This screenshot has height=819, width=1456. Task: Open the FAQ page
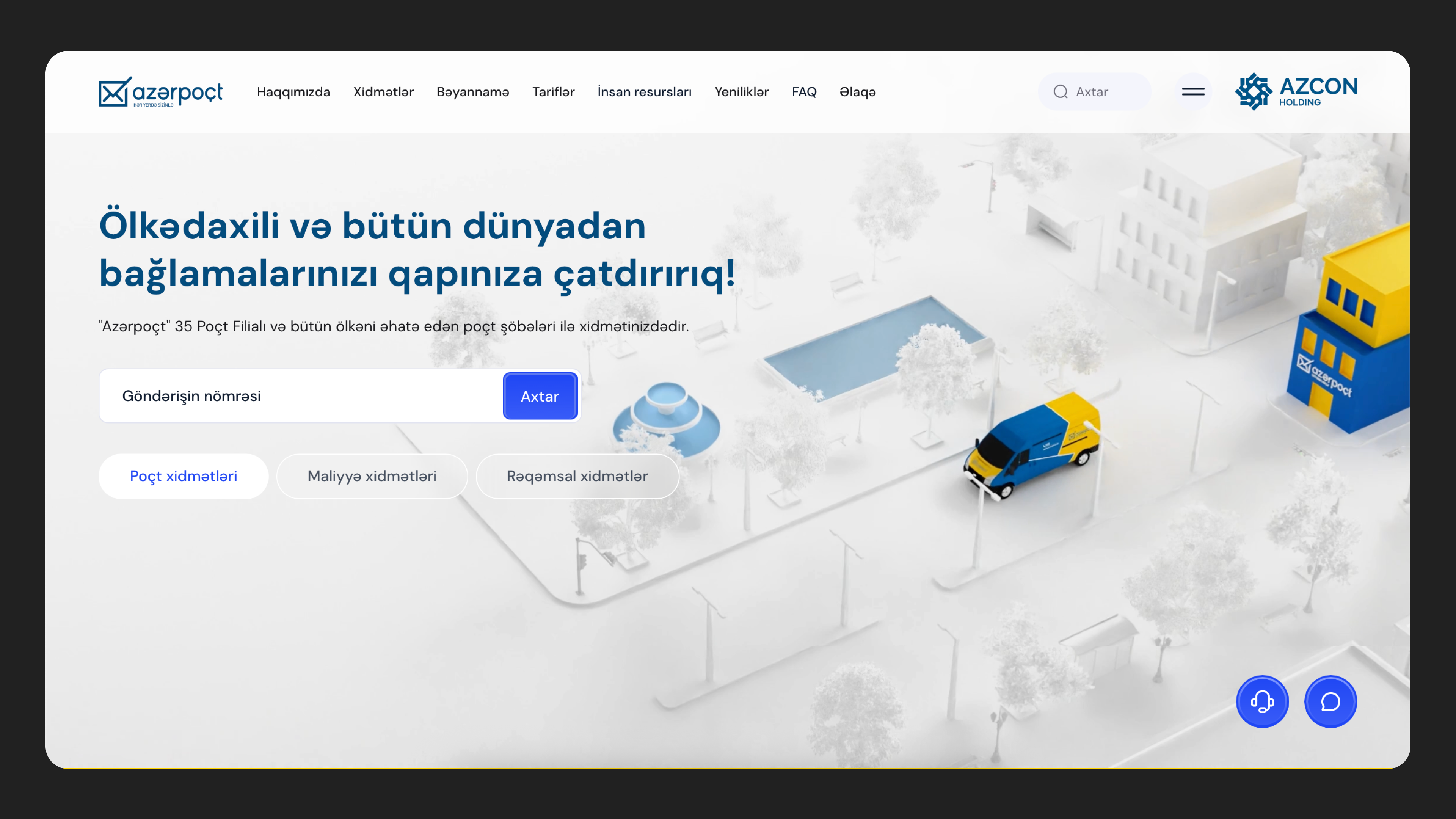[804, 91]
